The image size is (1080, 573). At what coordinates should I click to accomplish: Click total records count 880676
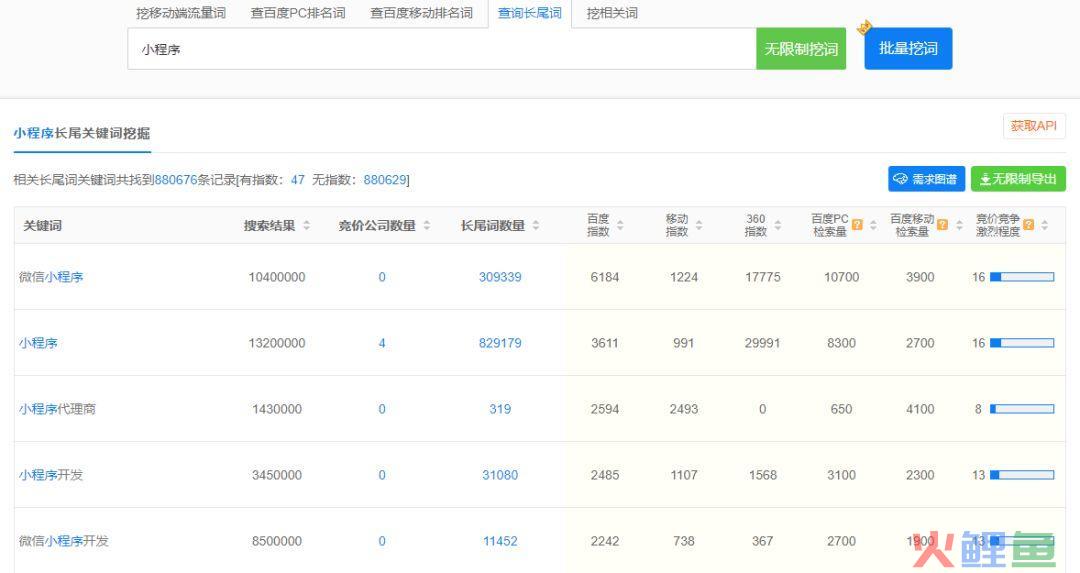click(x=176, y=180)
